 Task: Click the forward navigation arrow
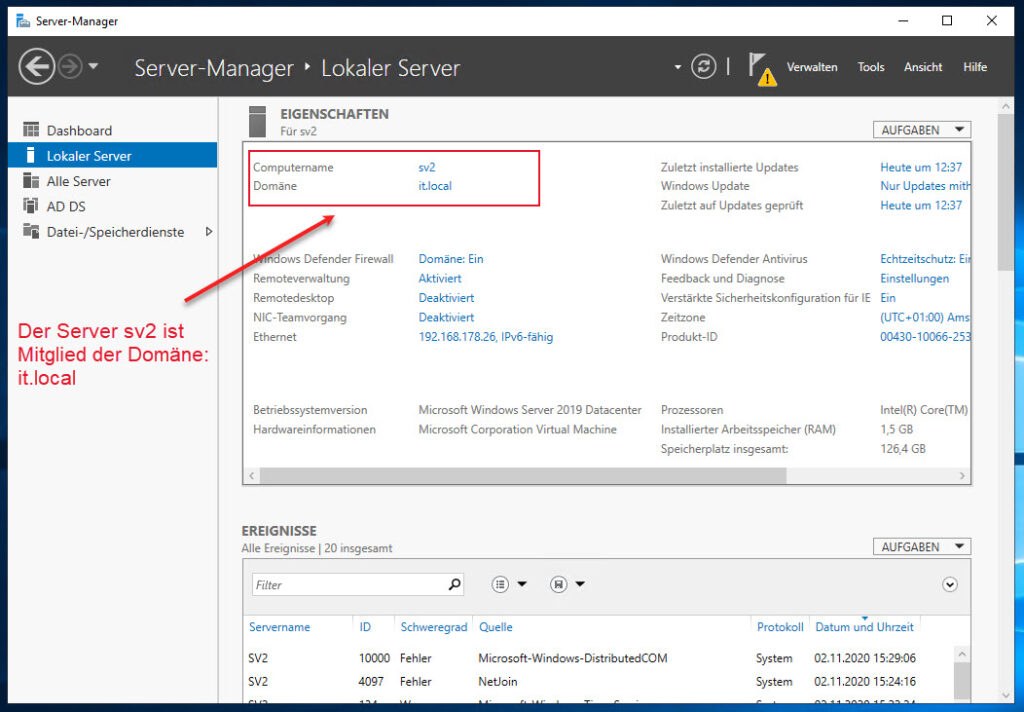pyautogui.click(x=71, y=67)
